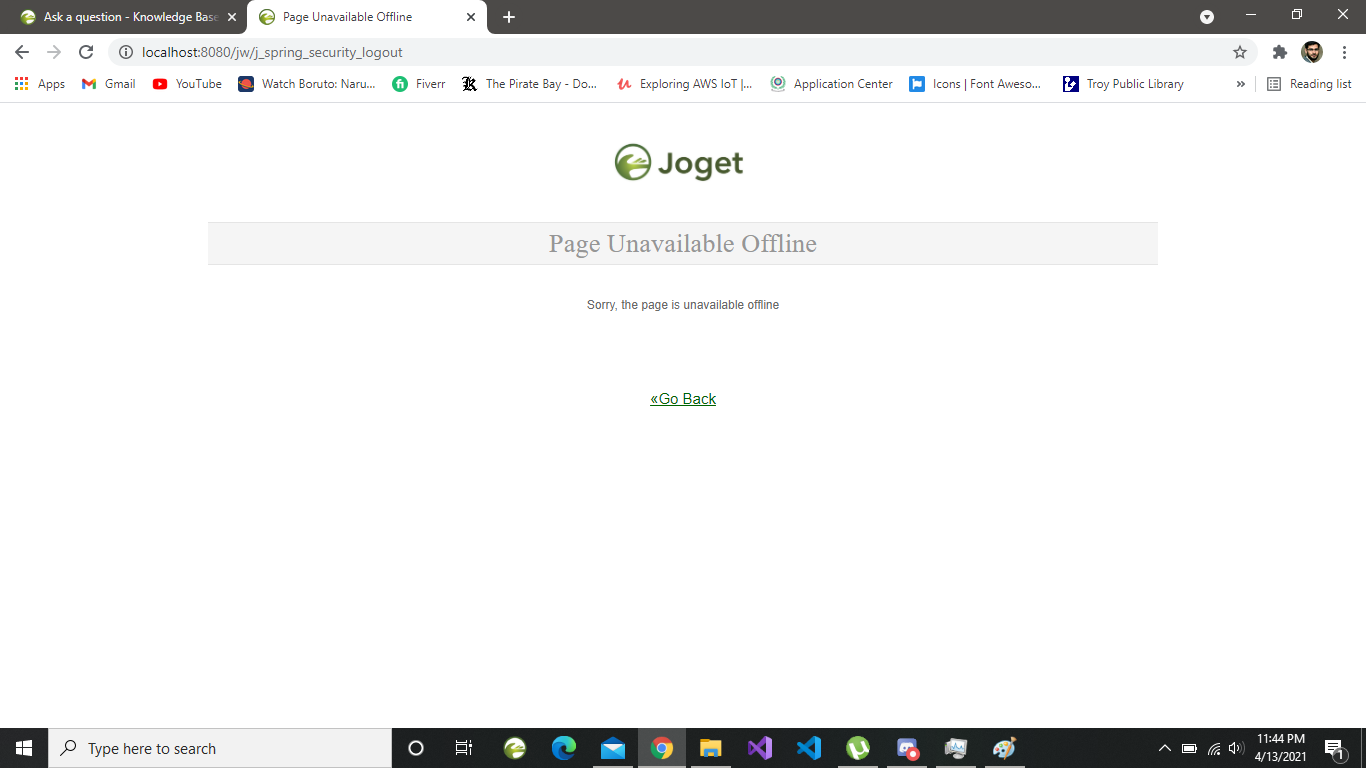
Task: Open the volume control icon
Action: click(x=1236, y=748)
